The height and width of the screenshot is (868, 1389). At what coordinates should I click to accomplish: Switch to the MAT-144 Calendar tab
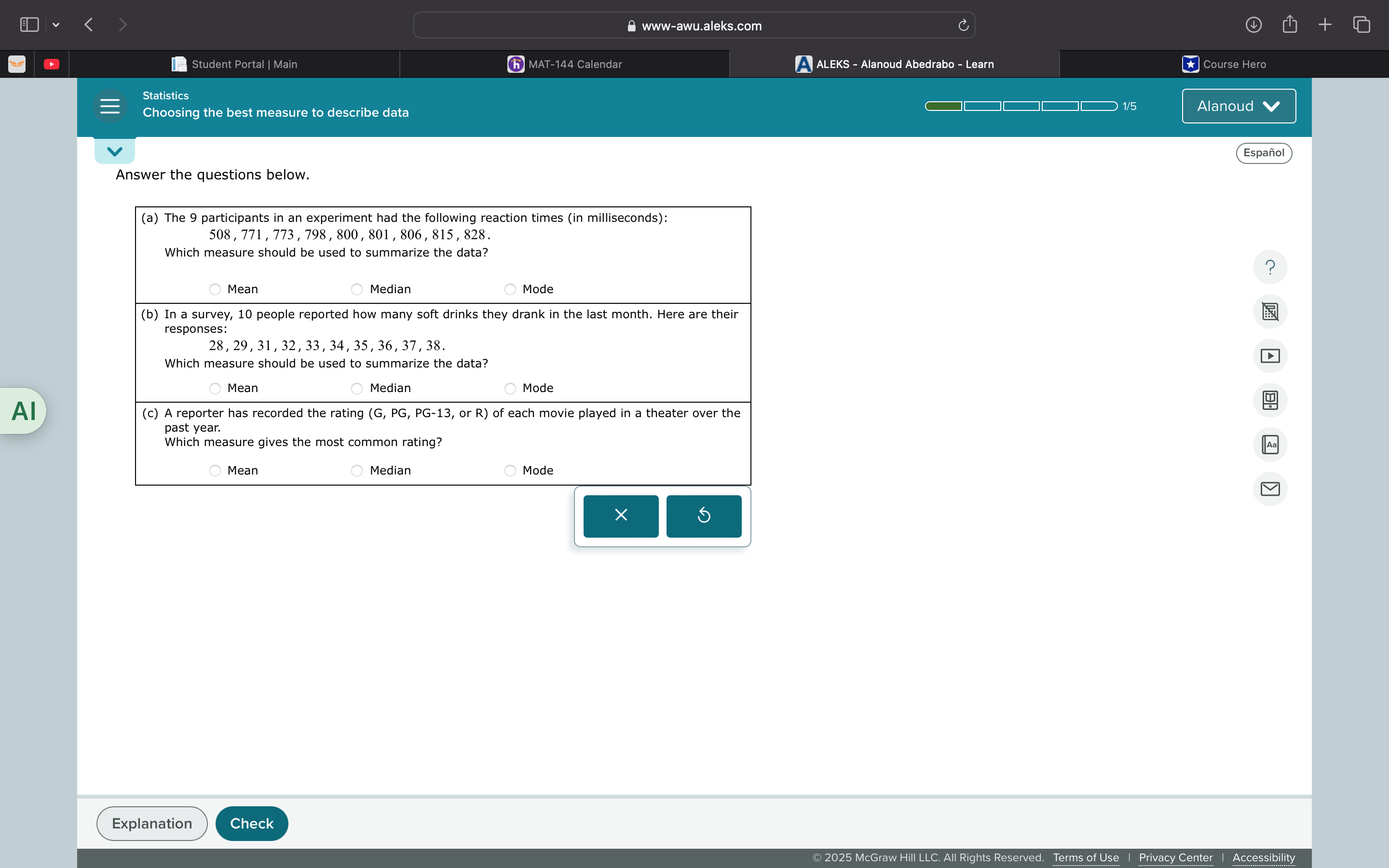565,64
